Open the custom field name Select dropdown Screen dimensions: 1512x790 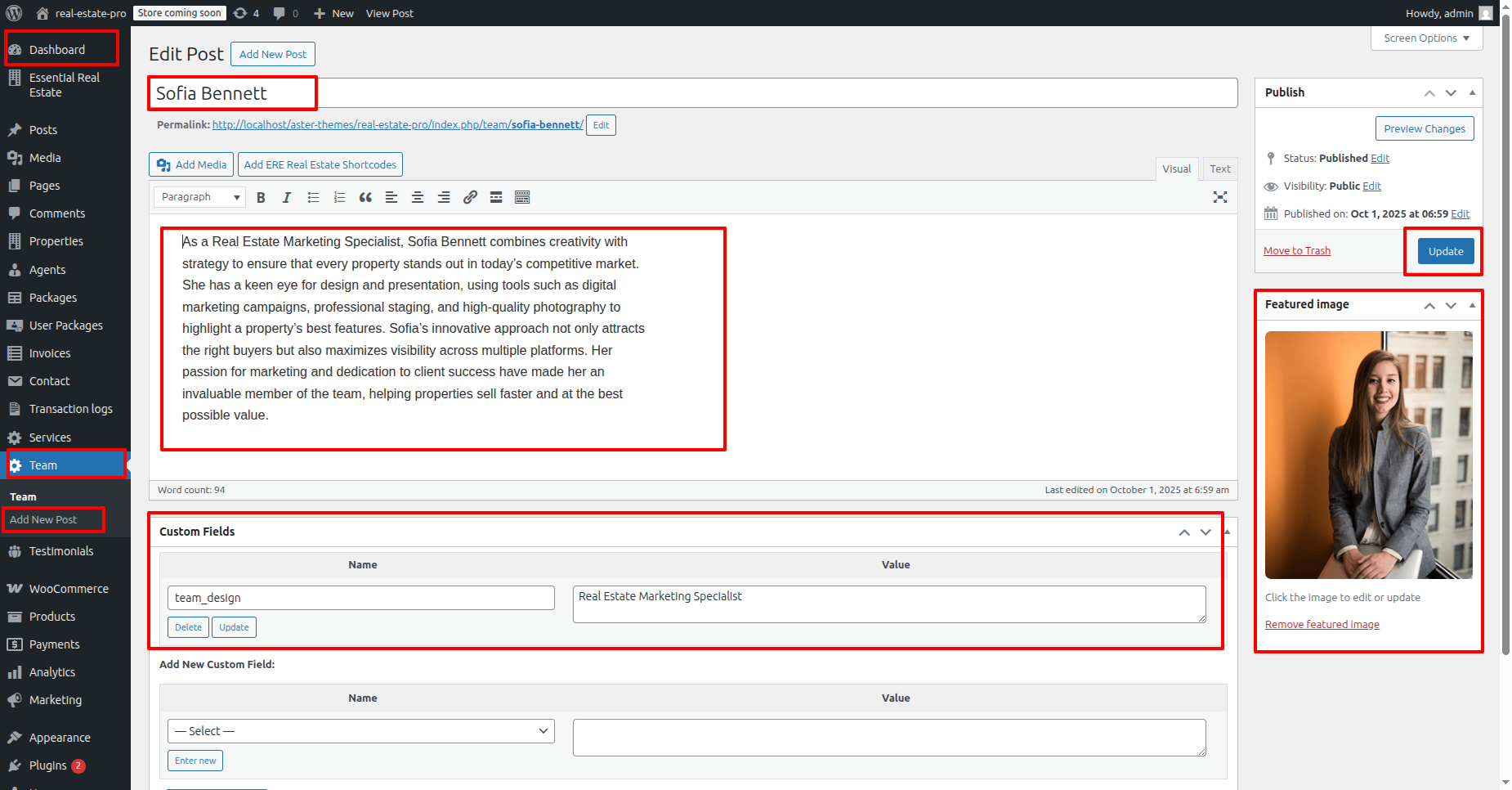coord(360,731)
